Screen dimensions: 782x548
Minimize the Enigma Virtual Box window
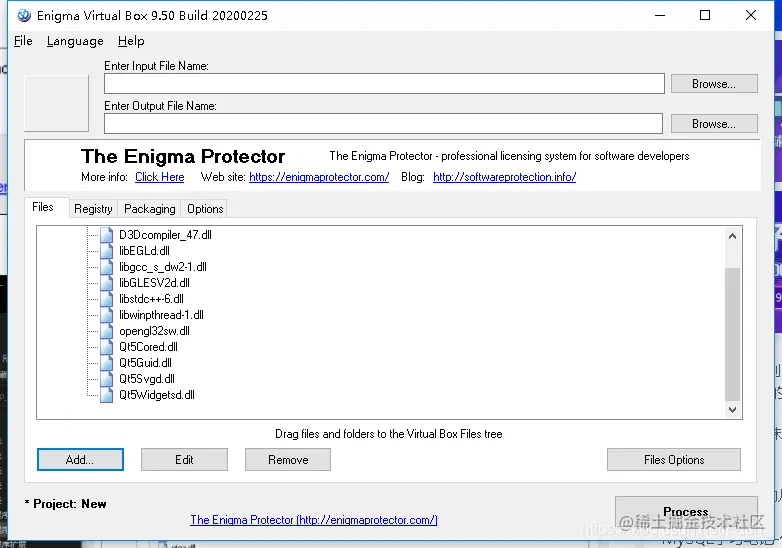pos(660,15)
